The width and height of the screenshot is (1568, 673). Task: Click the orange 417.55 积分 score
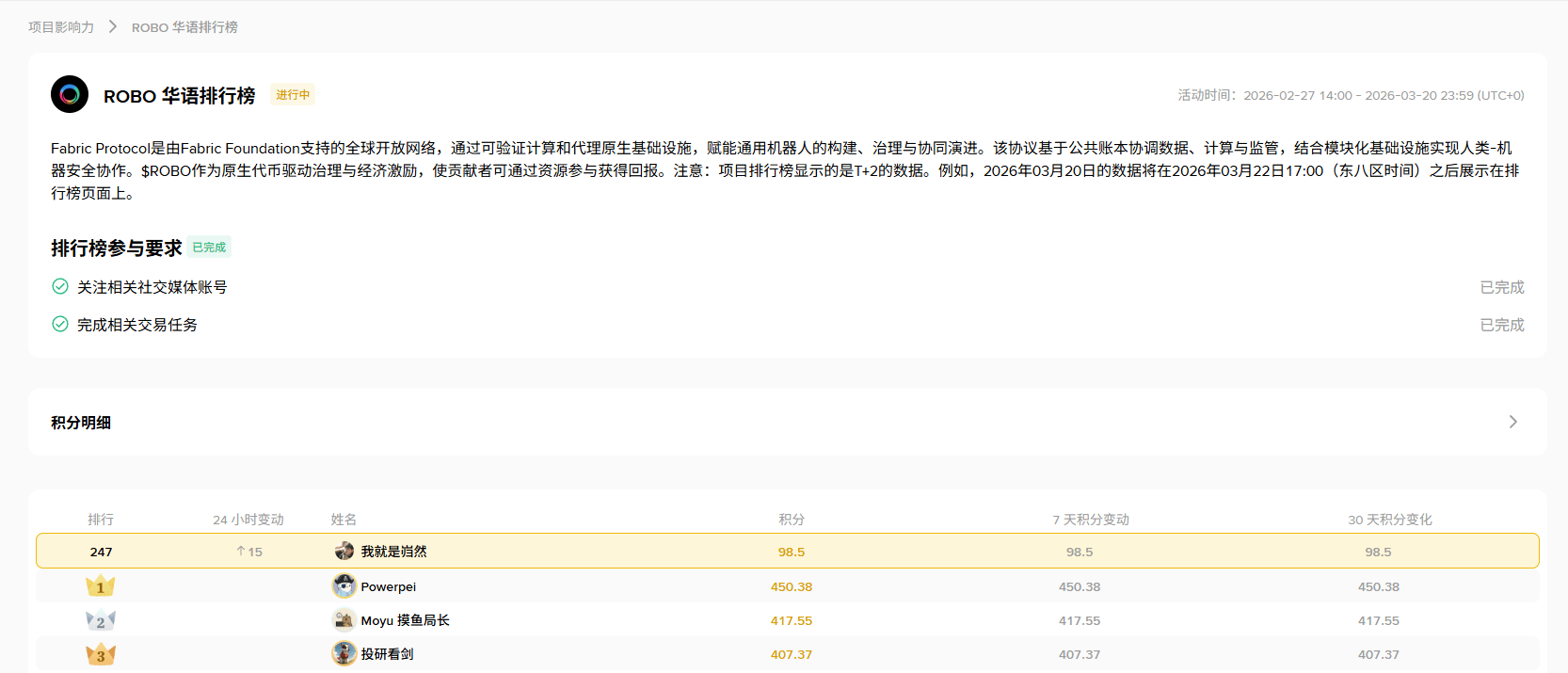coord(792,620)
